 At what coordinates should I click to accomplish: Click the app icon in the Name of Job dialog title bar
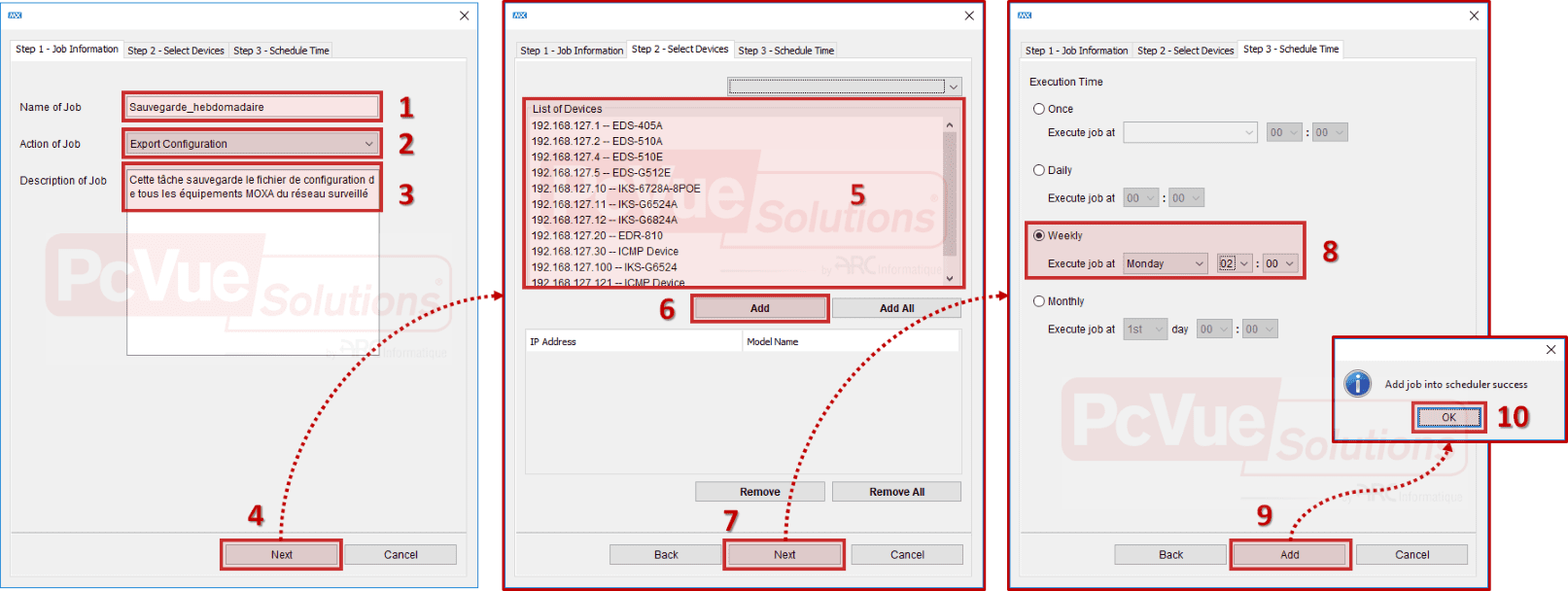coord(15,16)
